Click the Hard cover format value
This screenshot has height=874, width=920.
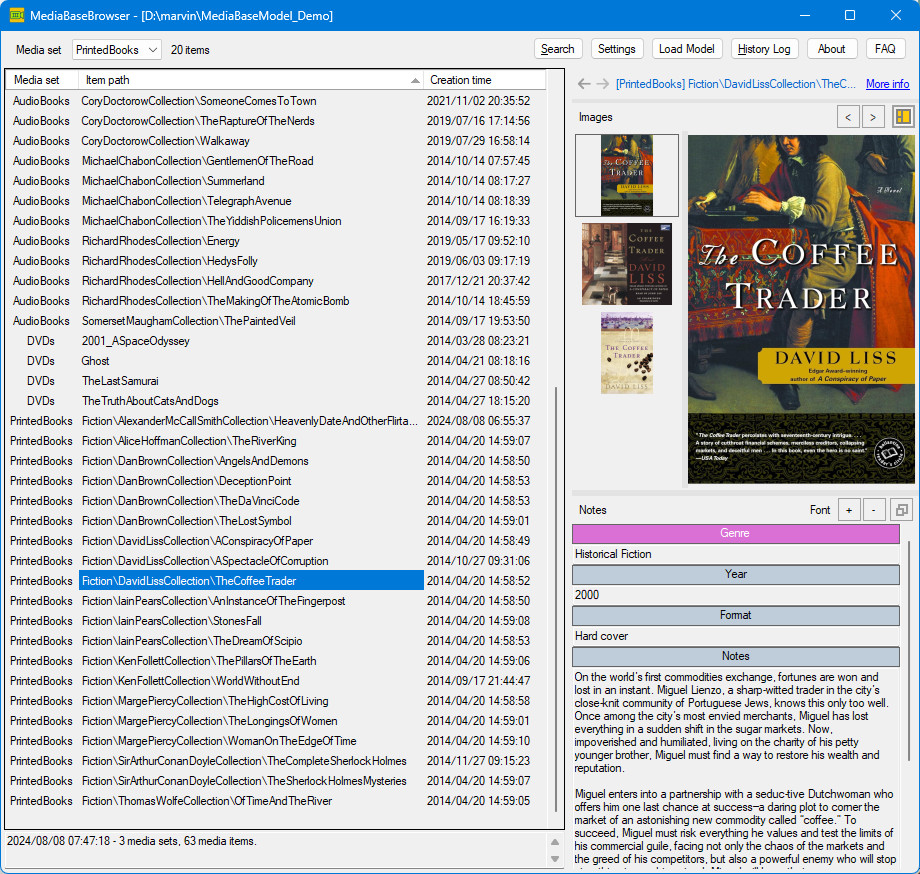coord(601,636)
